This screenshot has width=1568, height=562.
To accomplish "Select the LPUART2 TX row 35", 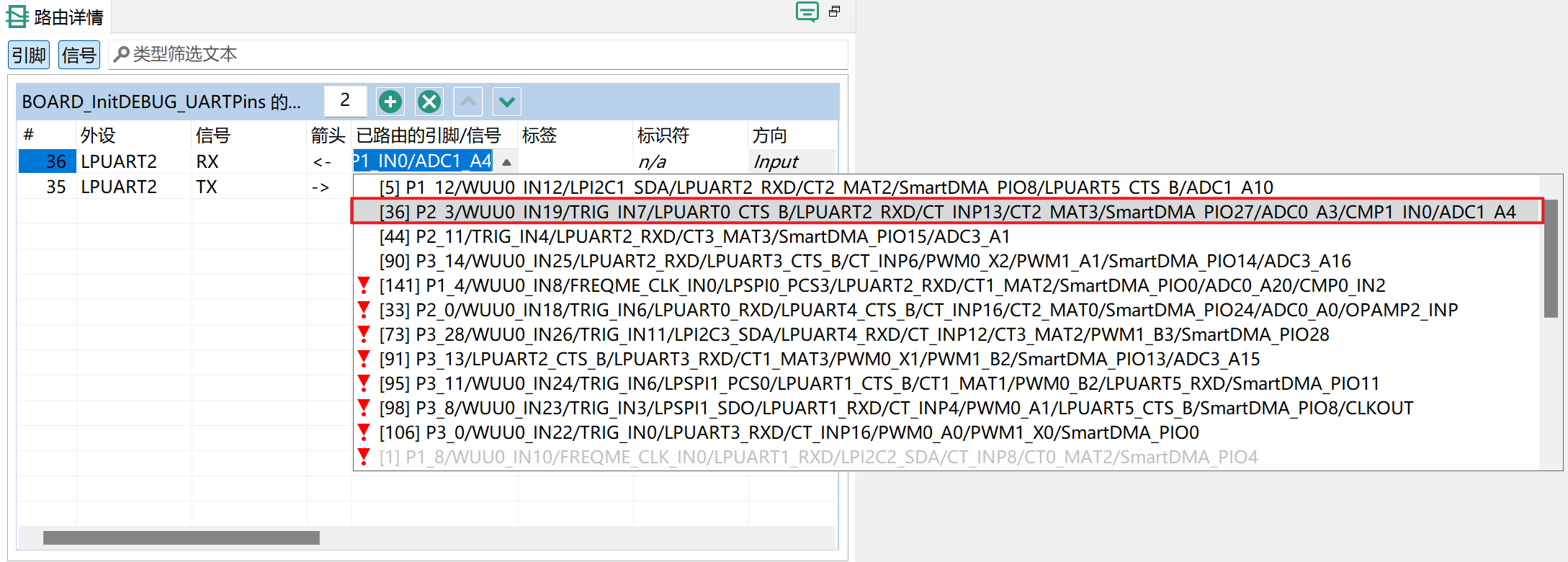I will 119,187.
